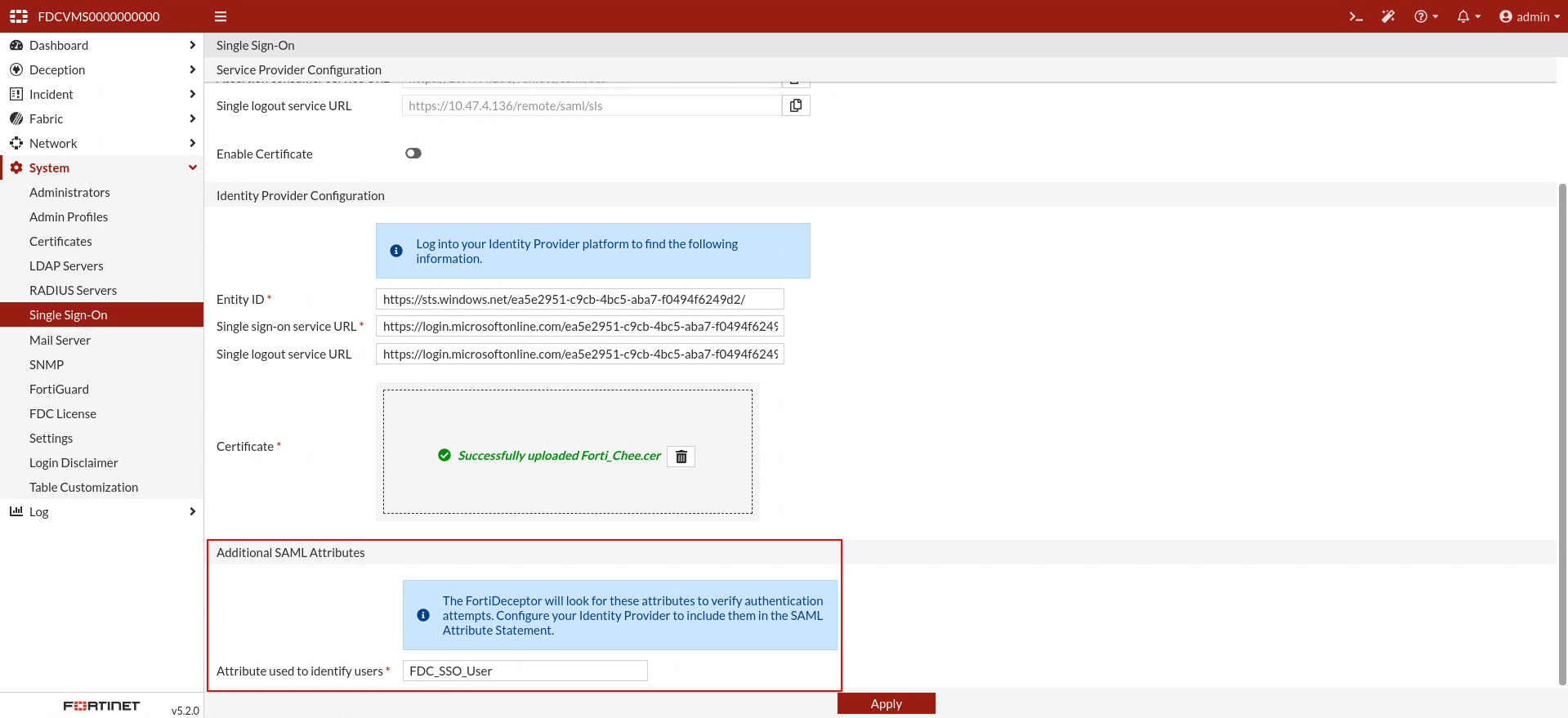The height and width of the screenshot is (718, 1568).
Task: Click the Single sign-on service URL field
Action: (580, 326)
